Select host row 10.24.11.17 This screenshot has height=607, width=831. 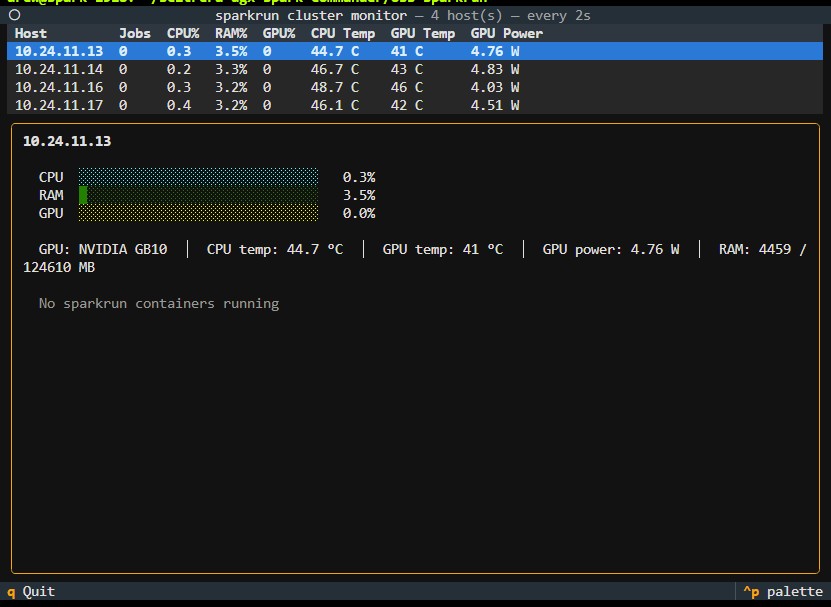click(415, 105)
